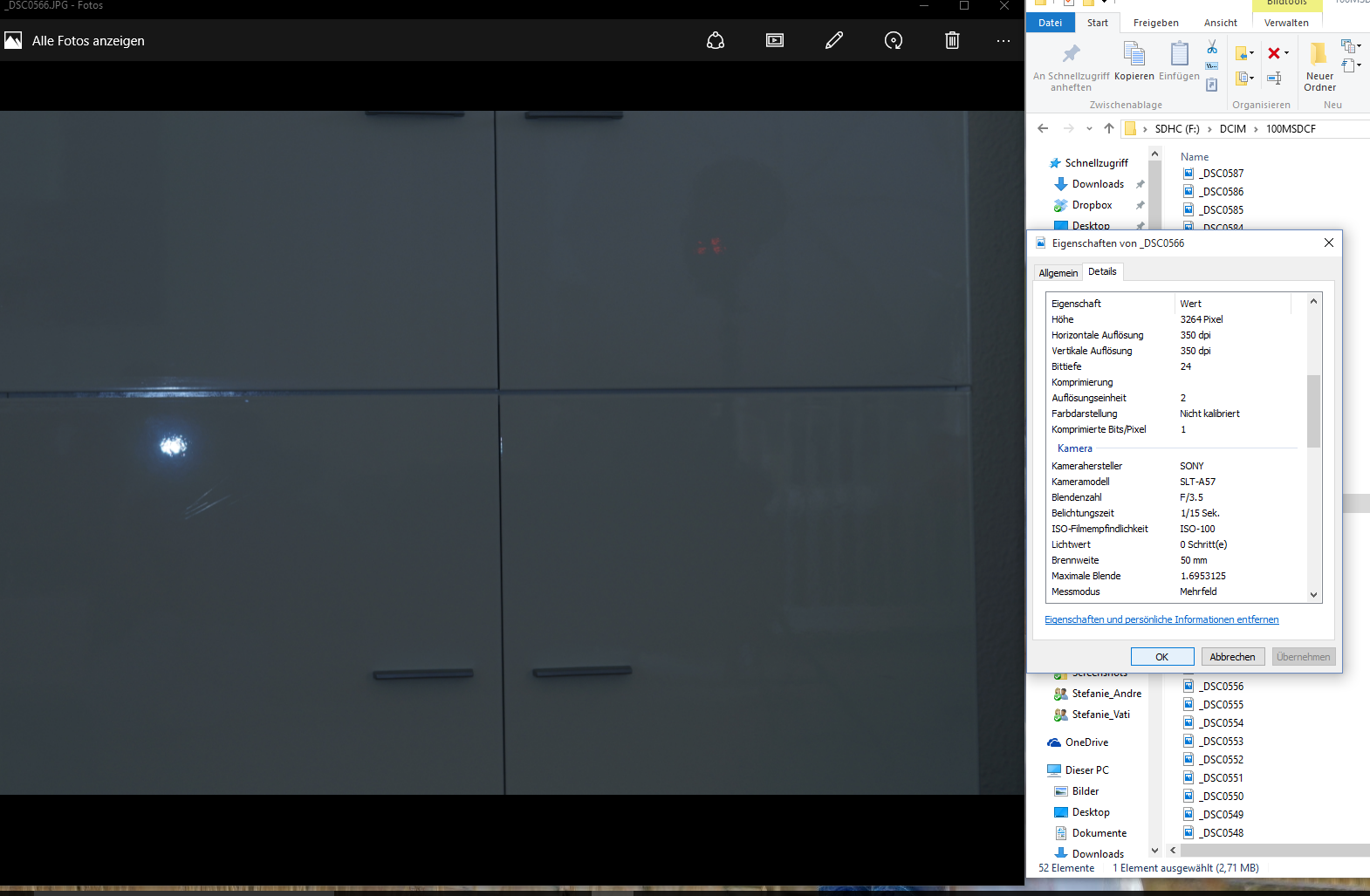Switch to the Start ribbon tab
Viewport: 1370px width, 896px height.
point(1098,23)
